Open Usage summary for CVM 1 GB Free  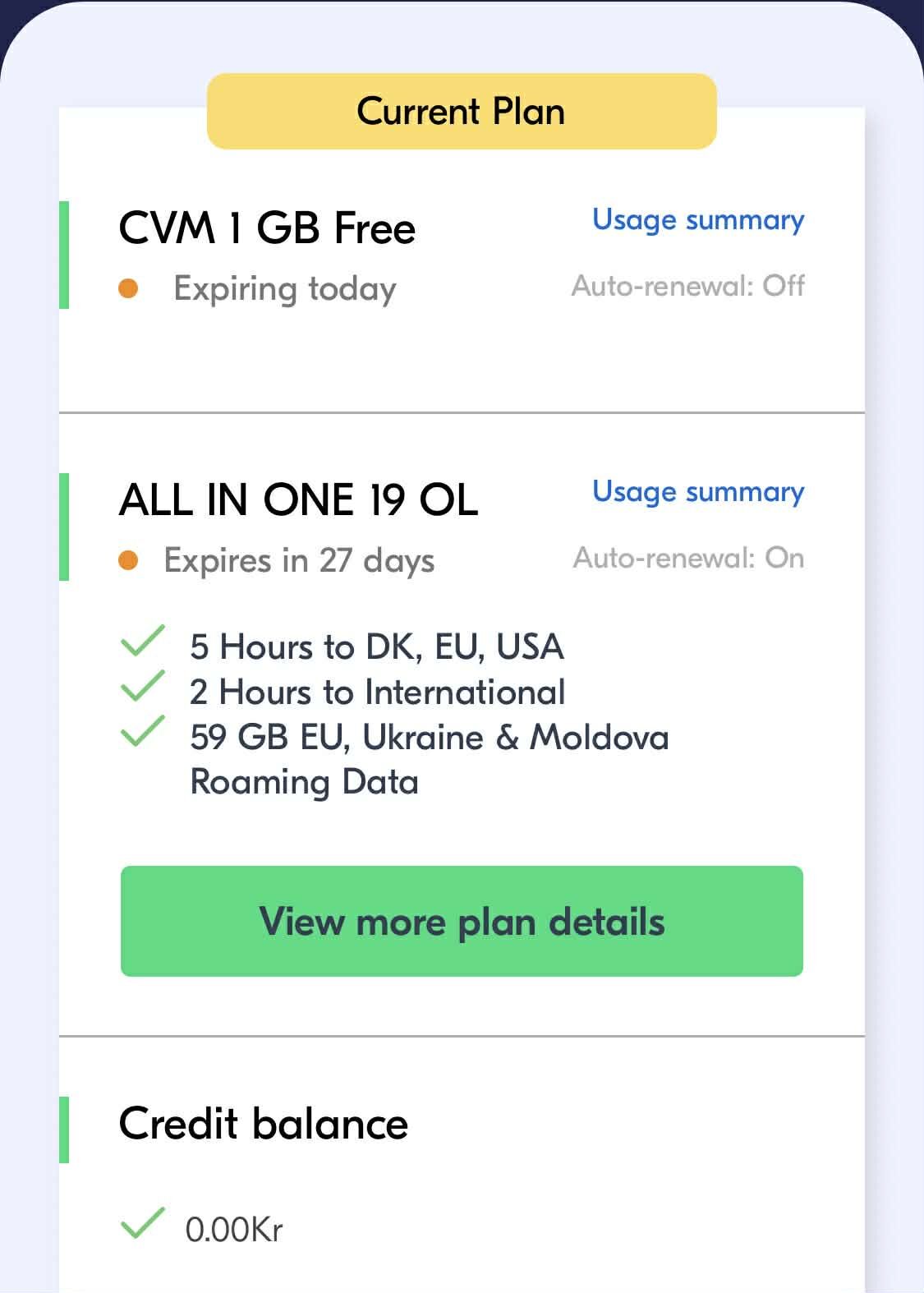pyautogui.click(x=698, y=219)
